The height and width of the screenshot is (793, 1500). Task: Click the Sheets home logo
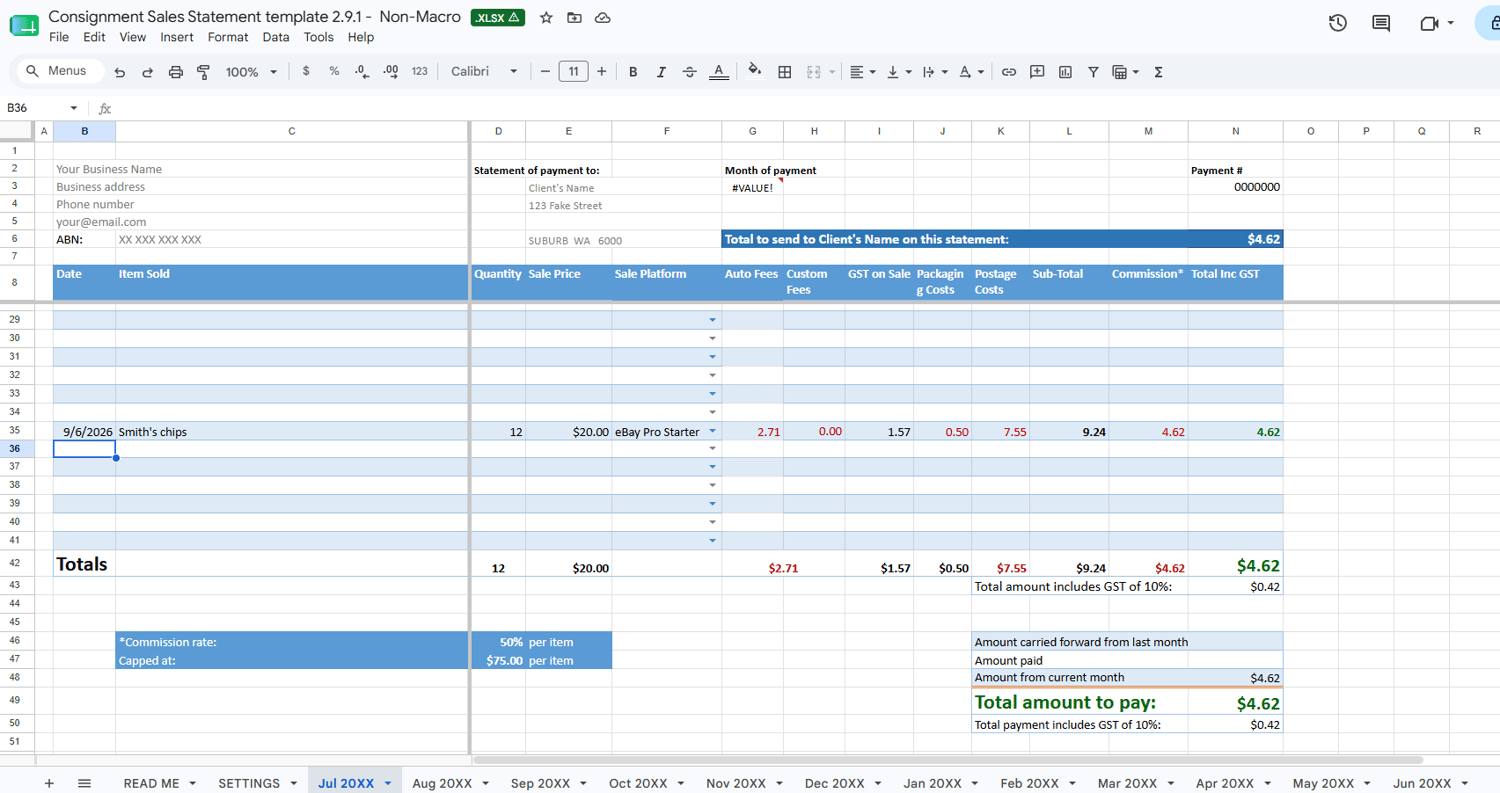coord(23,24)
